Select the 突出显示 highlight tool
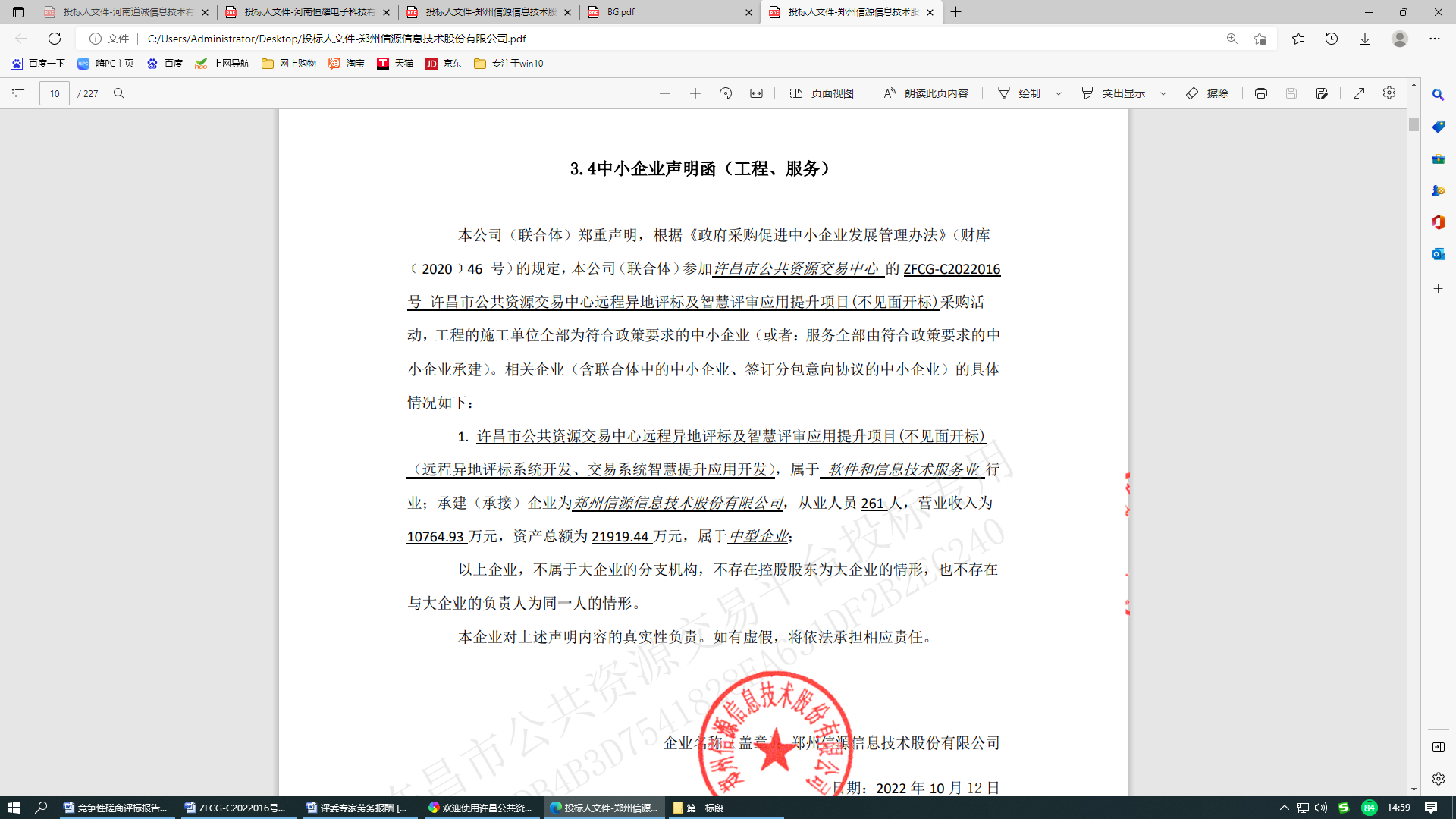 click(x=1113, y=93)
